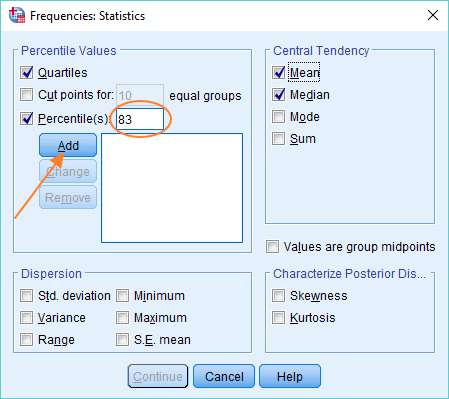Enable the Mode checkbox

[278, 117]
